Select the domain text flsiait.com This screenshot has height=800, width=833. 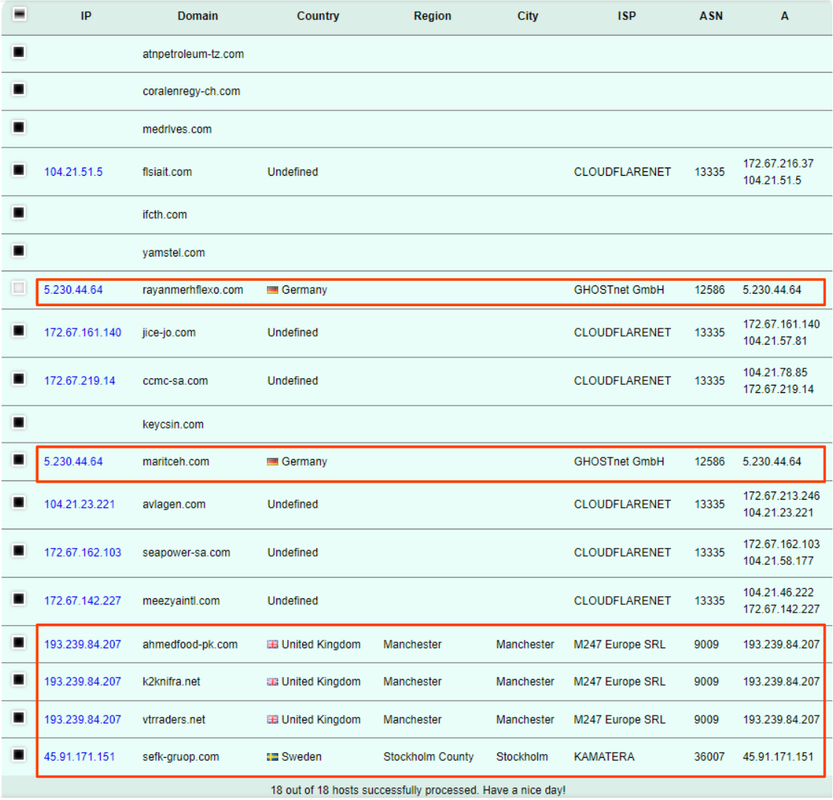[167, 172]
